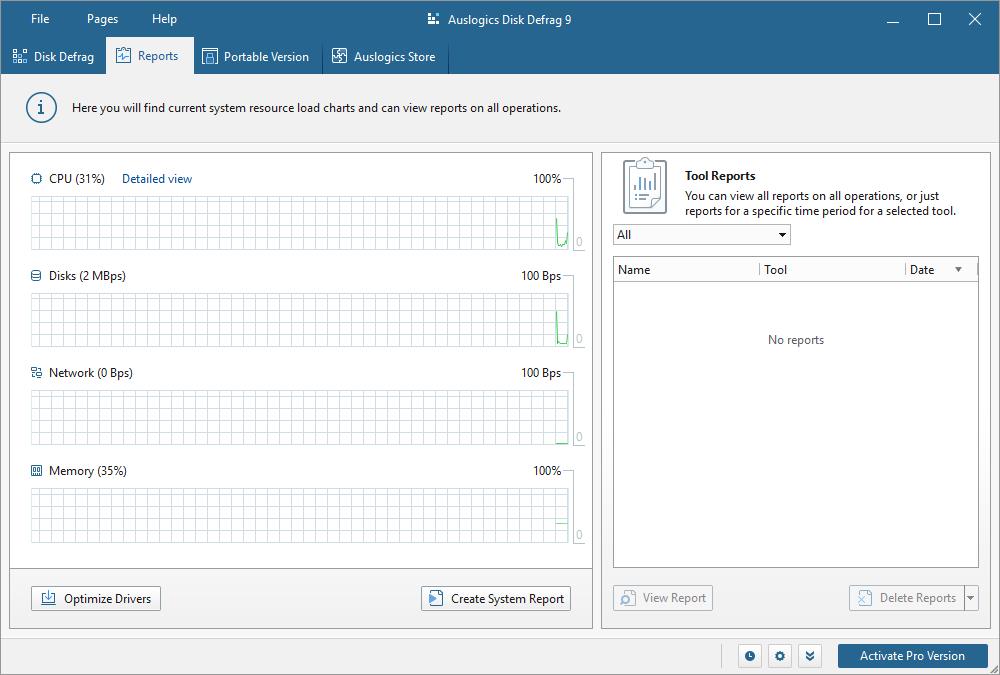The image size is (1000, 675).
Task: Click the double-chevron expand icon in status bar
Action: pyautogui.click(x=810, y=656)
